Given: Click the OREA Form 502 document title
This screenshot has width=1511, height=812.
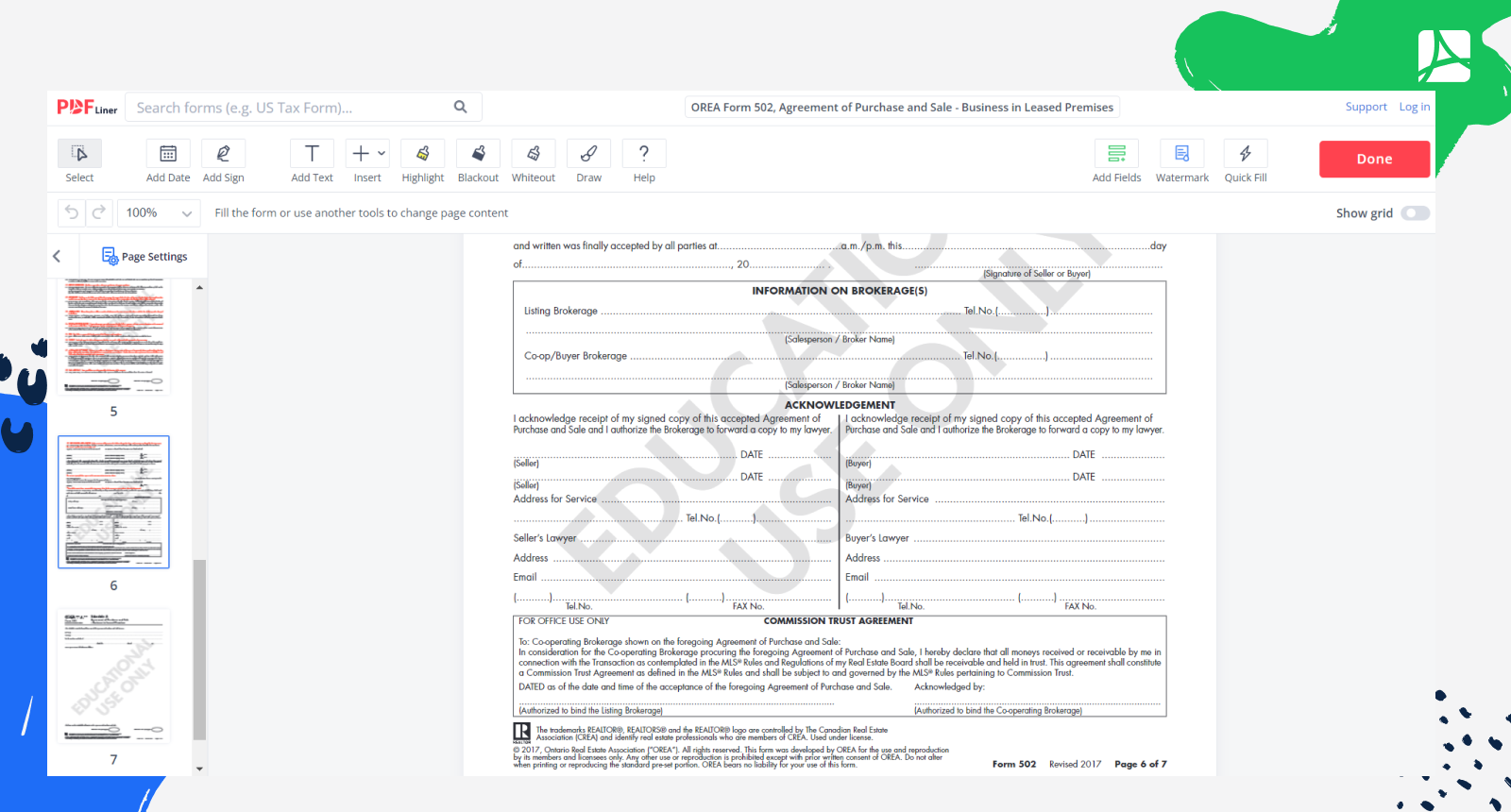Looking at the screenshot, I should tap(902, 108).
